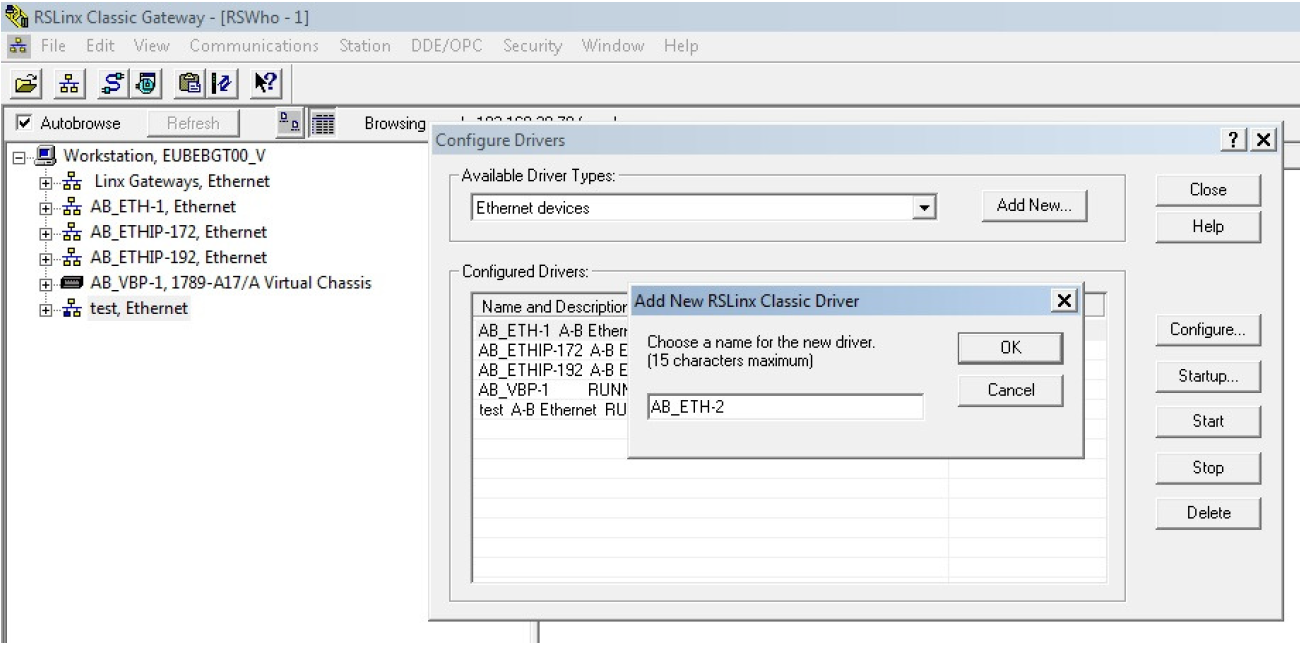Select AB_ETHIP-192 row in Configured Drivers list
1300x645 pixels.
[x=552, y=369]
